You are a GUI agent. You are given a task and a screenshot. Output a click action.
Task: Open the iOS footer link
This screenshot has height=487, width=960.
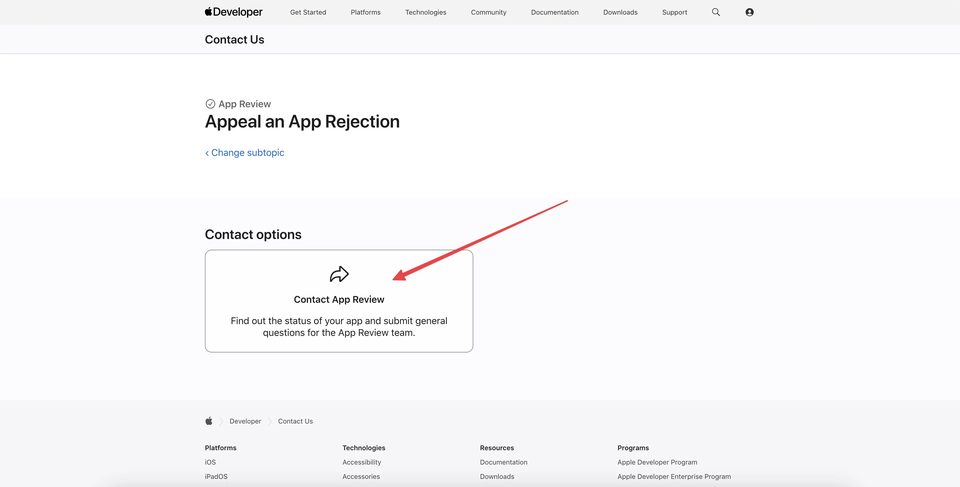coord(210,462)
